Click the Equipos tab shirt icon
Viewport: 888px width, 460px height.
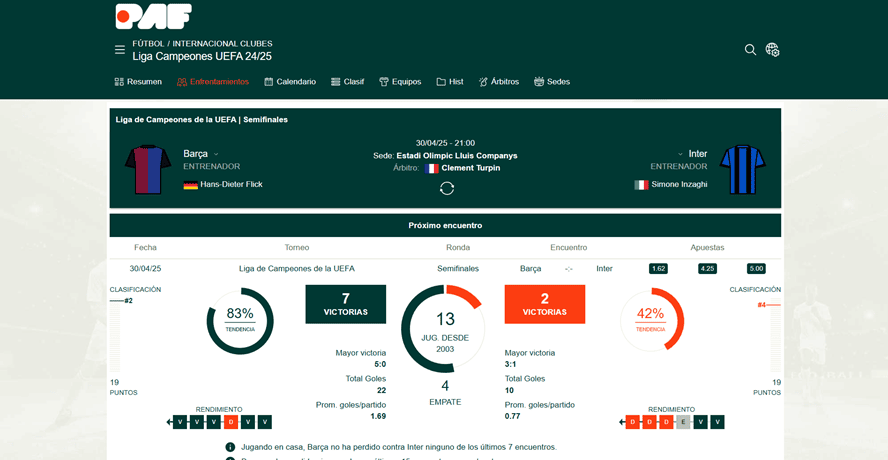coord(384,82)
